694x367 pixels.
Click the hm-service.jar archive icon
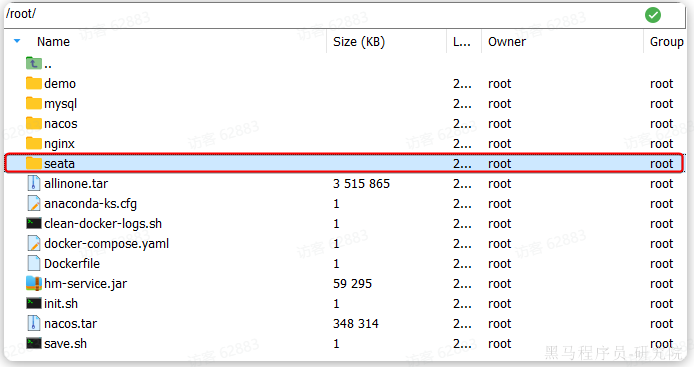[34, 283]
